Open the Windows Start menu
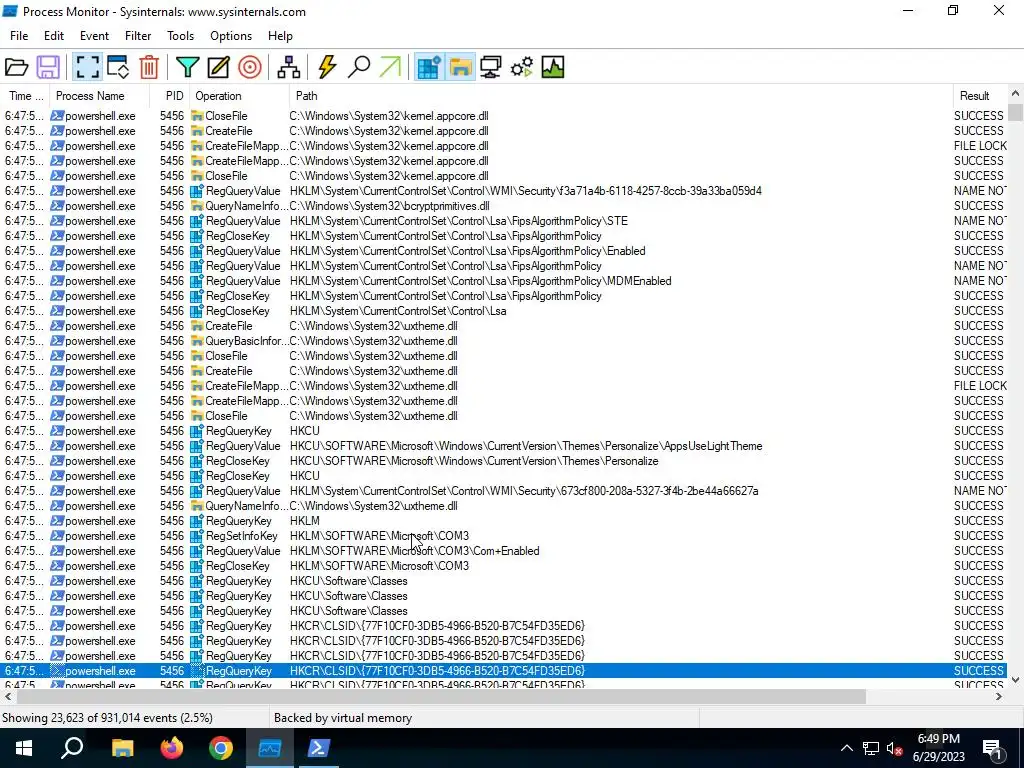The image size is (1024, 768). click(x=24, y=748)
